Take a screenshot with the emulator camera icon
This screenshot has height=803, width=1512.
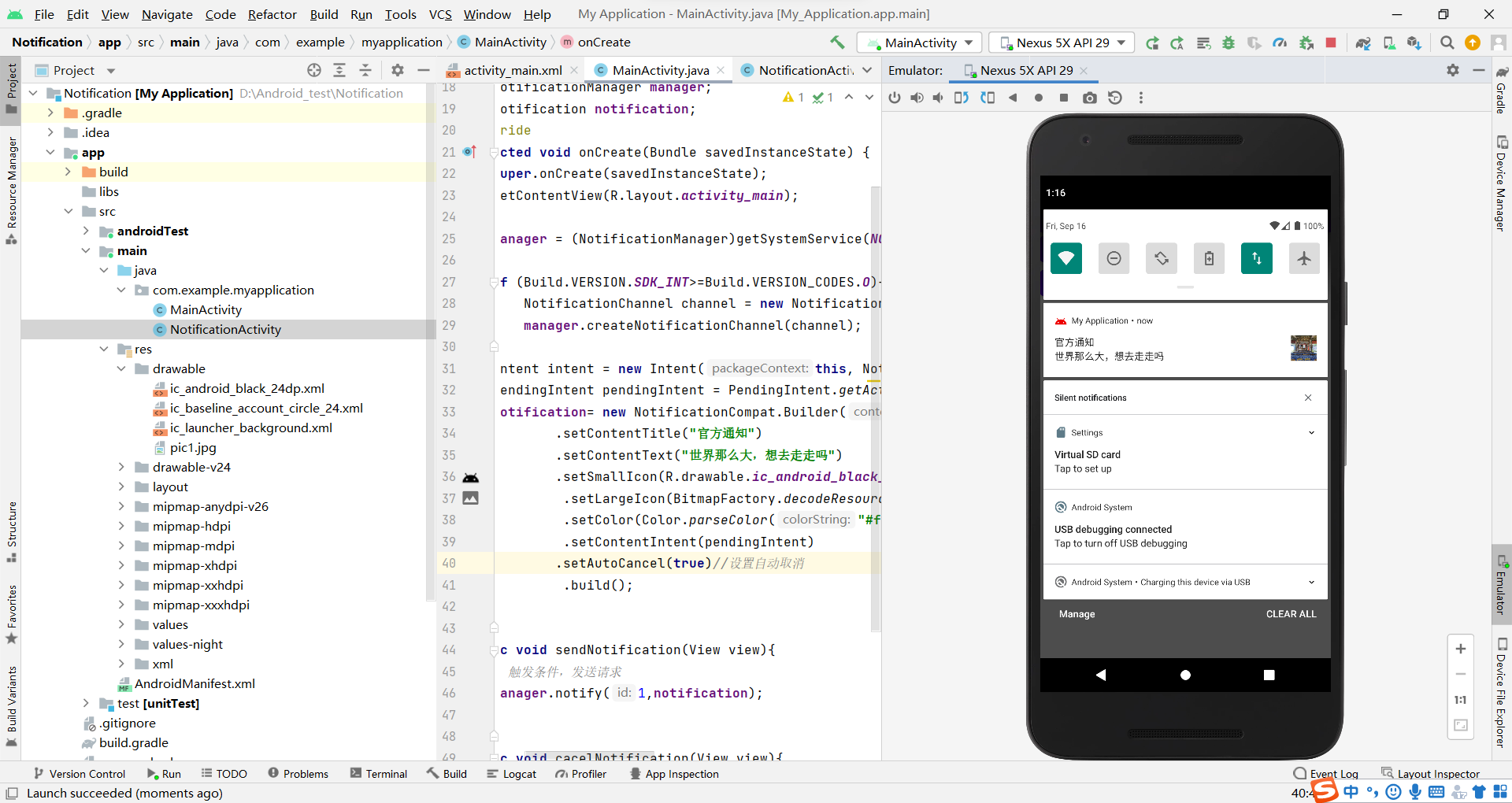point(1091,98)
